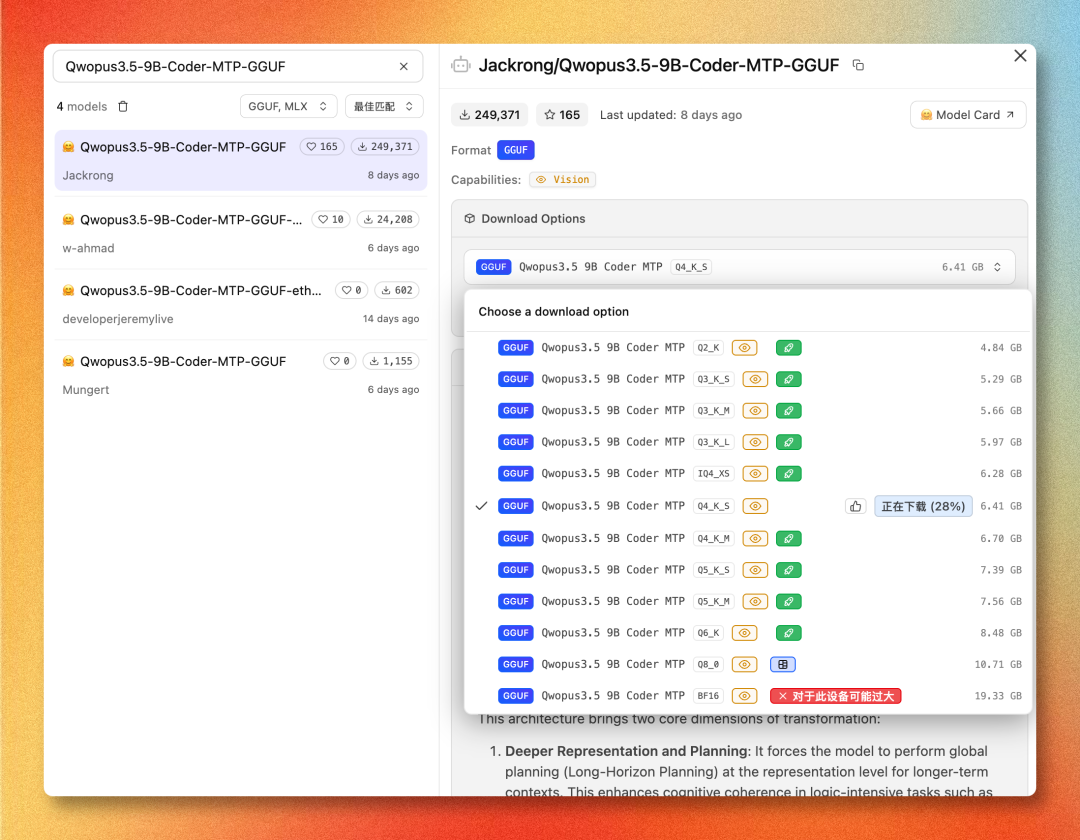The height and width of the screenshot is (840, 1080).
Task: Click the vision eye icon on IQ4_XS row
Action: point(756,474)
